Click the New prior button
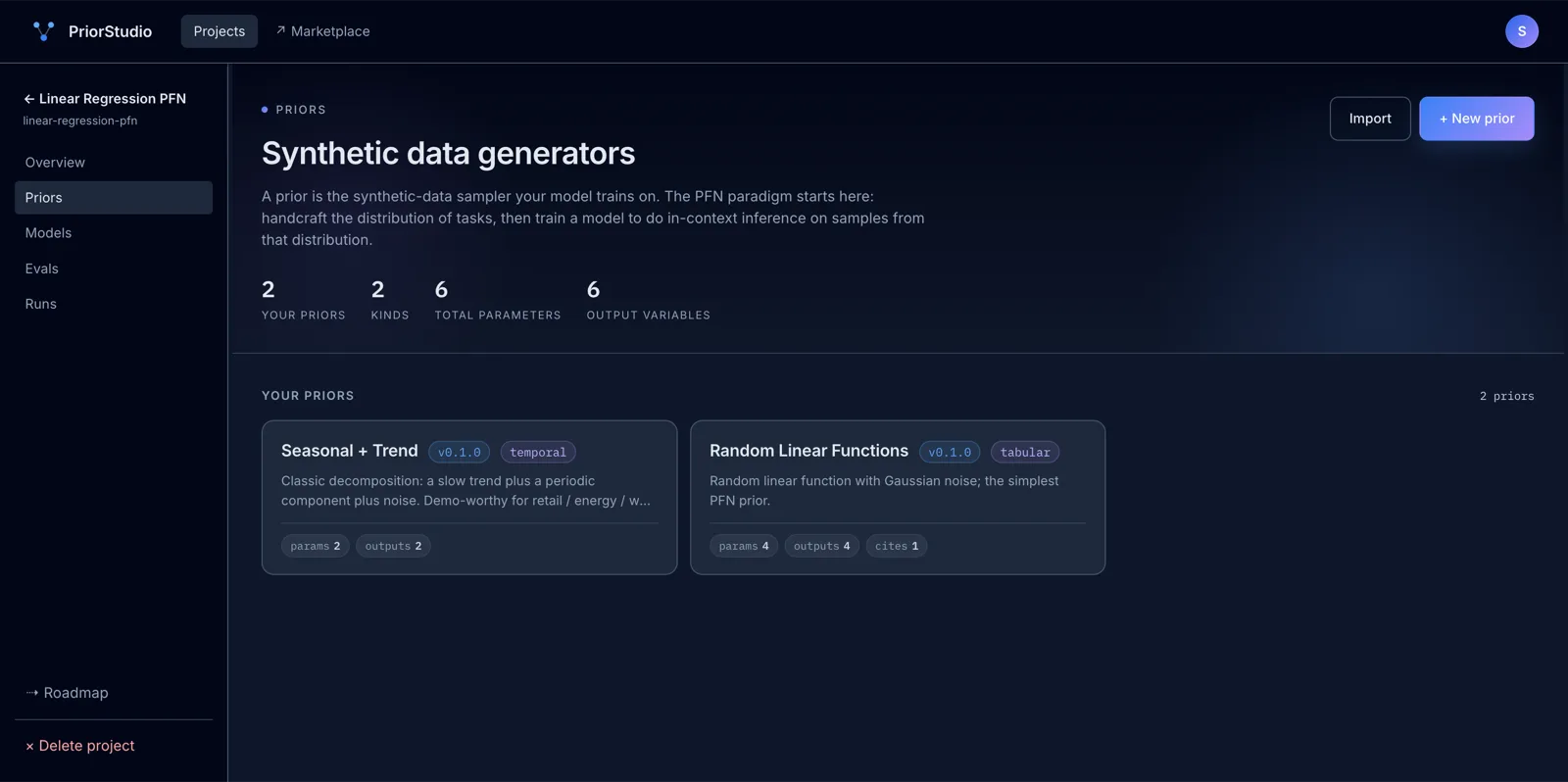 [1477, 119]
